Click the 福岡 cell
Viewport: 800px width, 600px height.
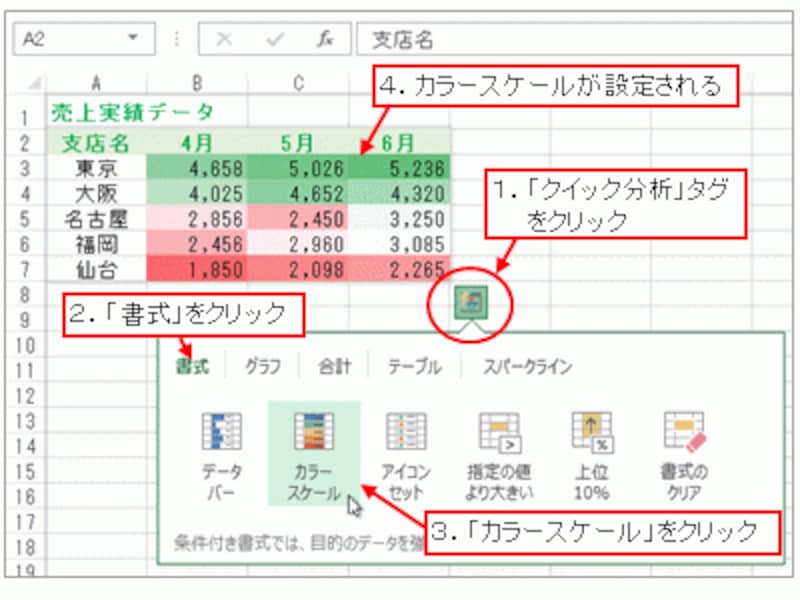[x=96, y=244]
